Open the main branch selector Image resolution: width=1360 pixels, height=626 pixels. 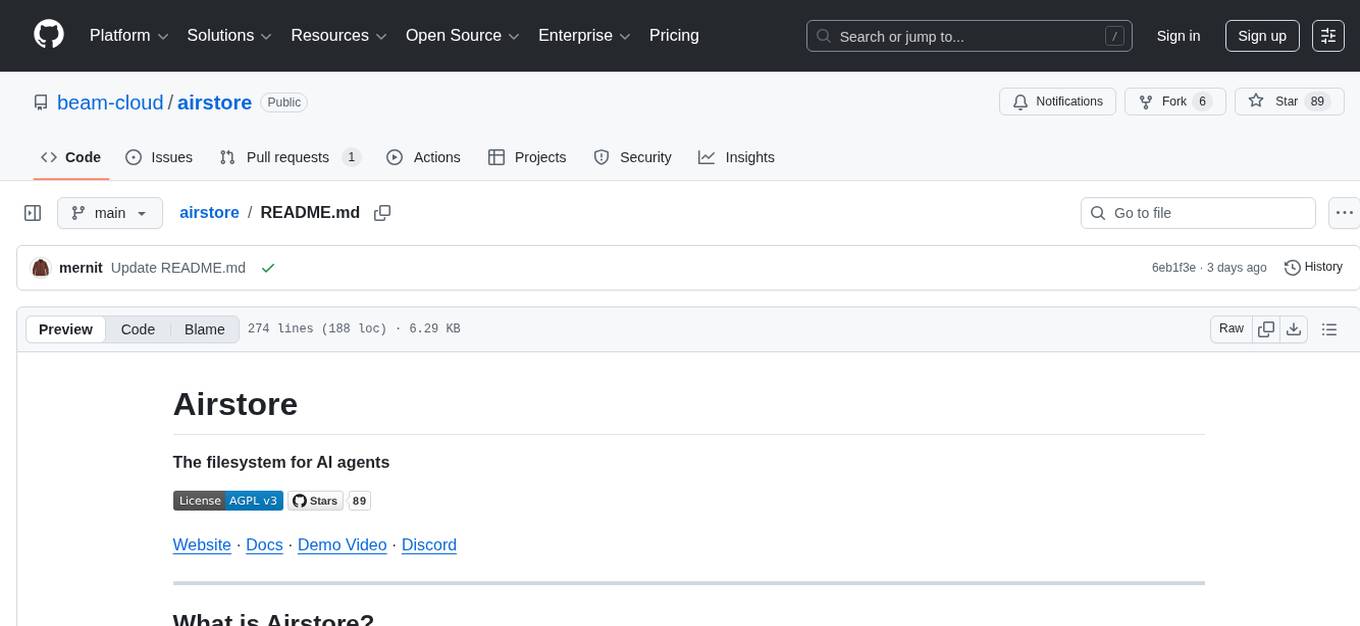pos(109,212)
